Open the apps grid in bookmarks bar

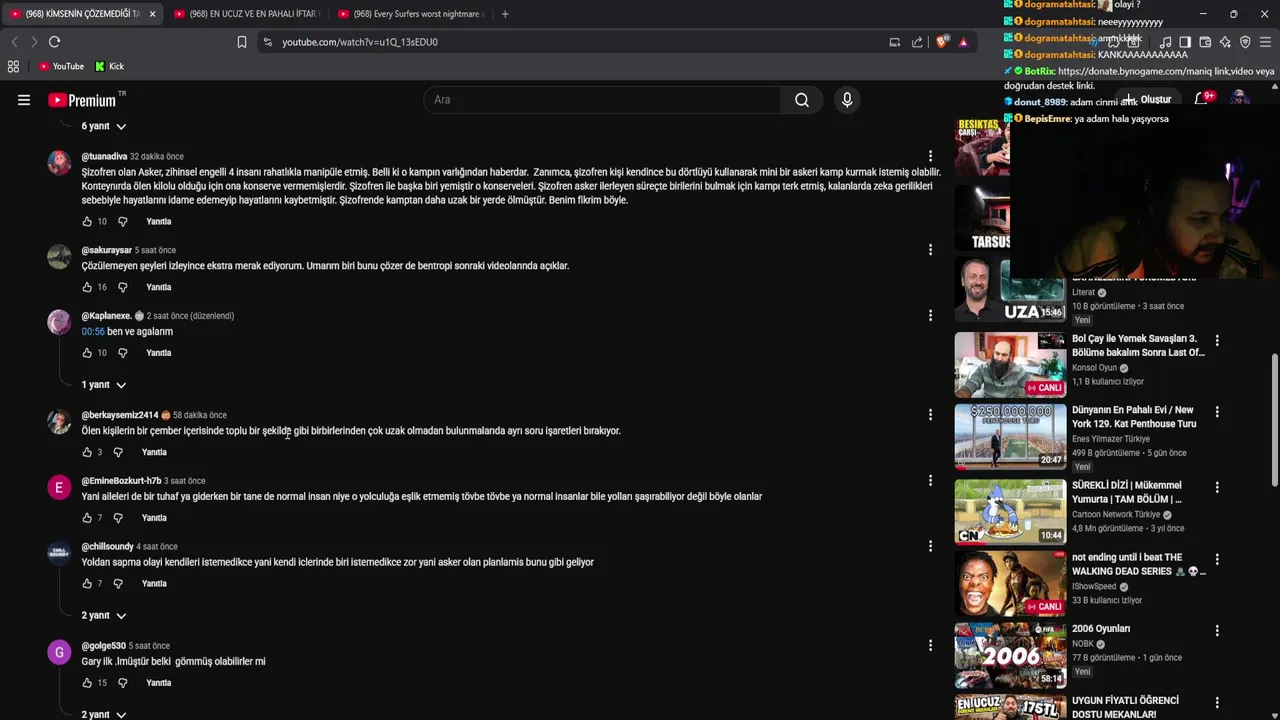tap(13, 66)
